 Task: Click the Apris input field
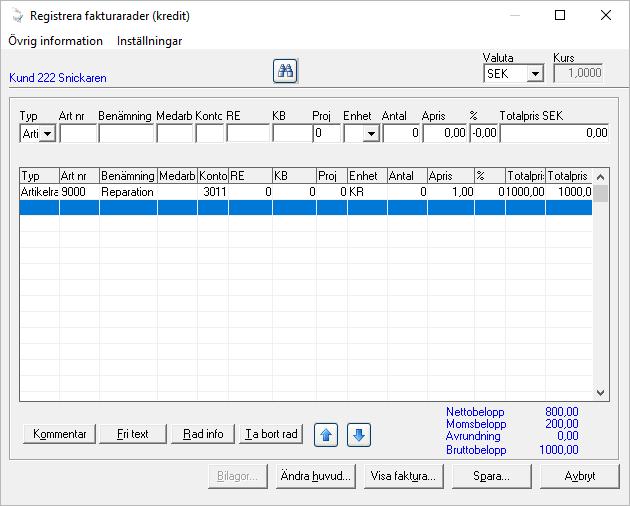point(445,133)
